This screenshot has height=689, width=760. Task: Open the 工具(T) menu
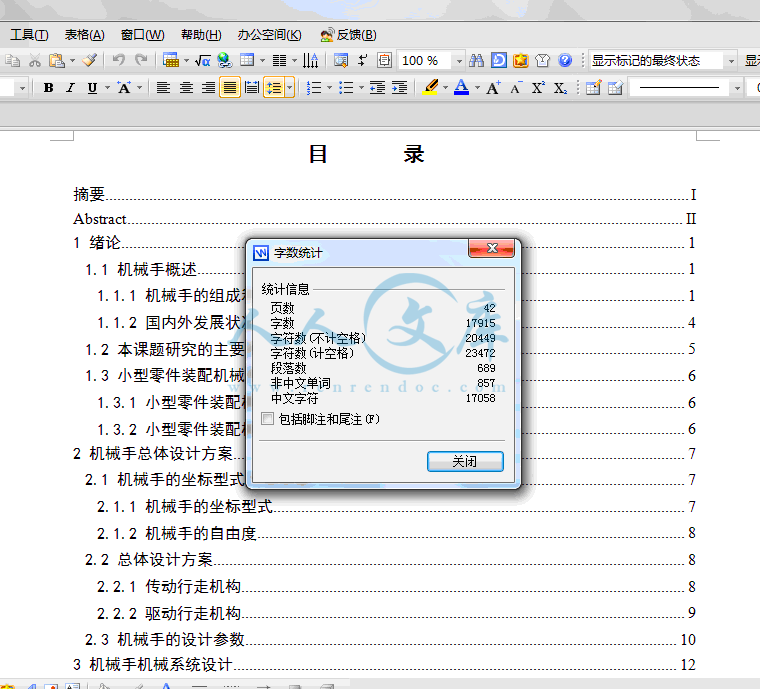pyautogui.click(x=30, y=35)
